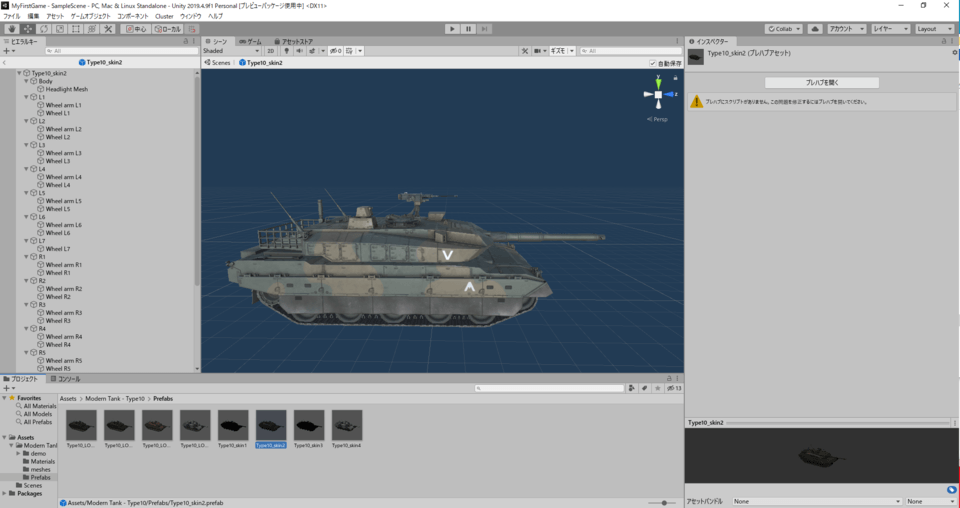Open the Collab button

[783, 29]
